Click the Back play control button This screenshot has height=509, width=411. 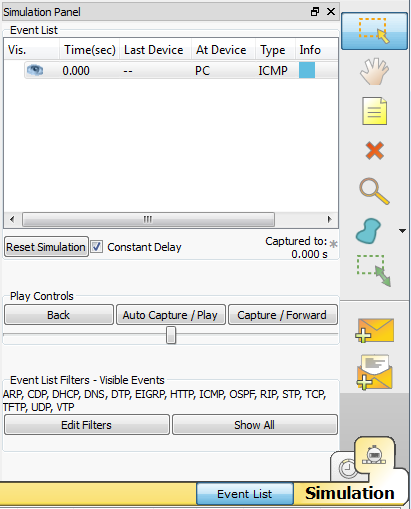[59, 315]
